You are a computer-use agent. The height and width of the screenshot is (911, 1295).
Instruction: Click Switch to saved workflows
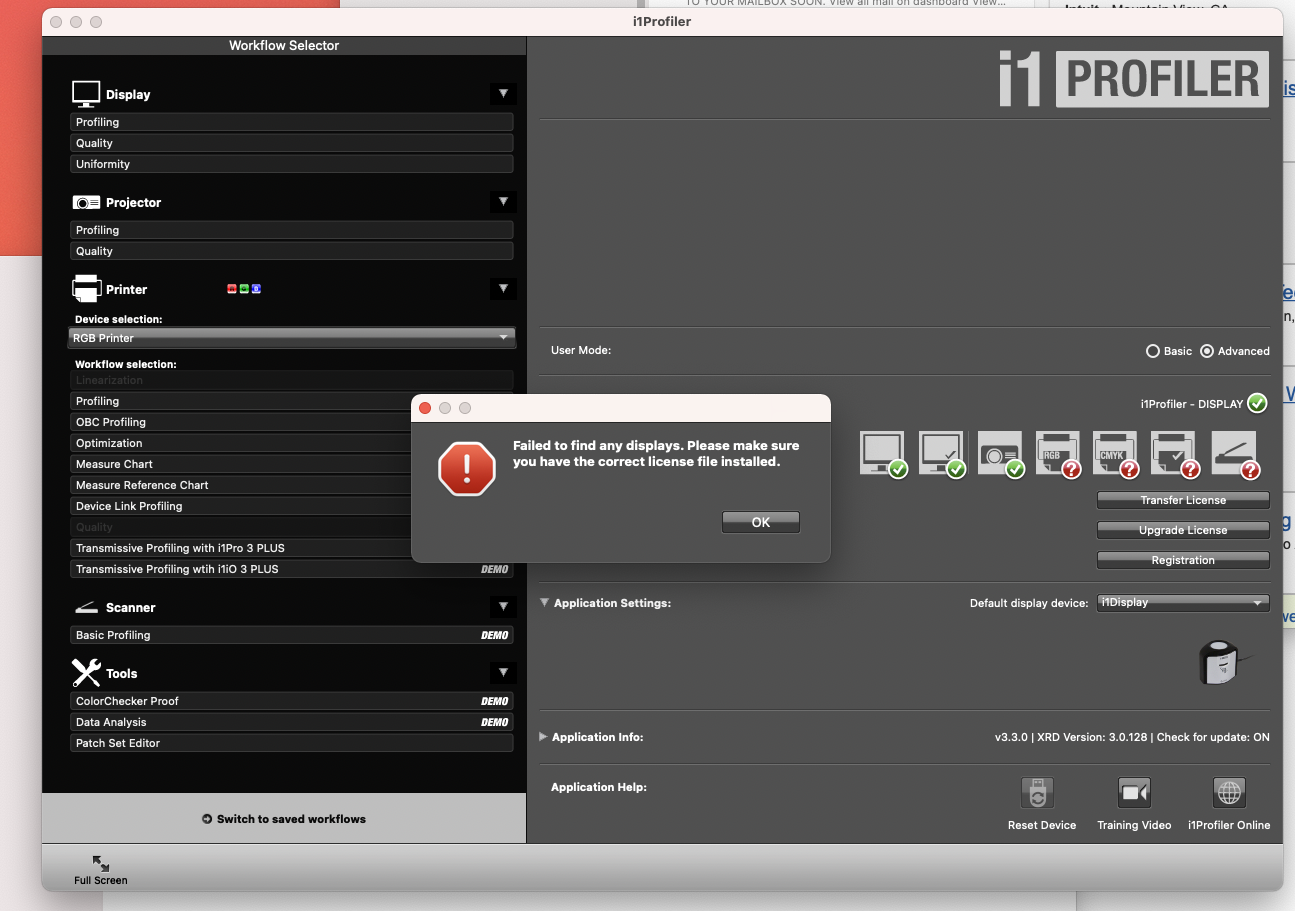(x=284, y=819)
